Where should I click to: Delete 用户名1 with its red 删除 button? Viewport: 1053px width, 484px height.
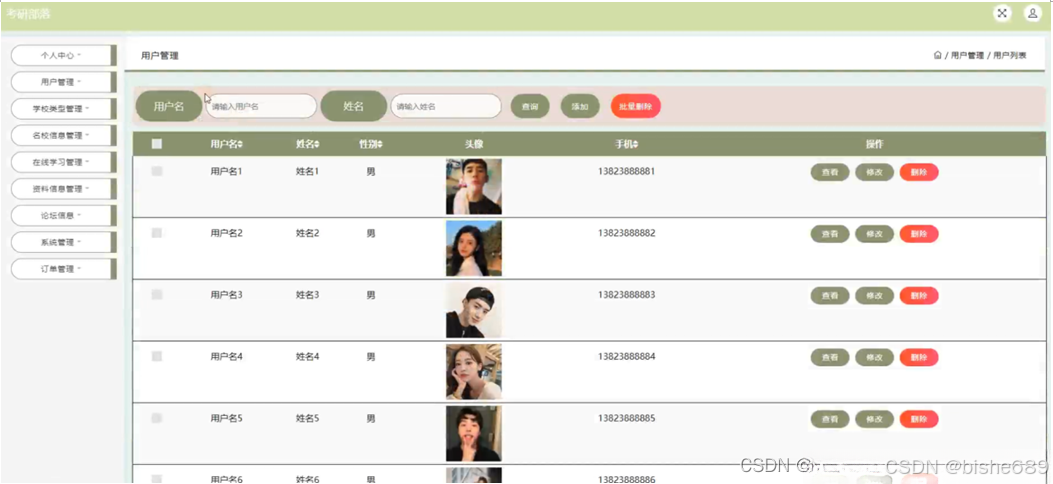[919, 173]
